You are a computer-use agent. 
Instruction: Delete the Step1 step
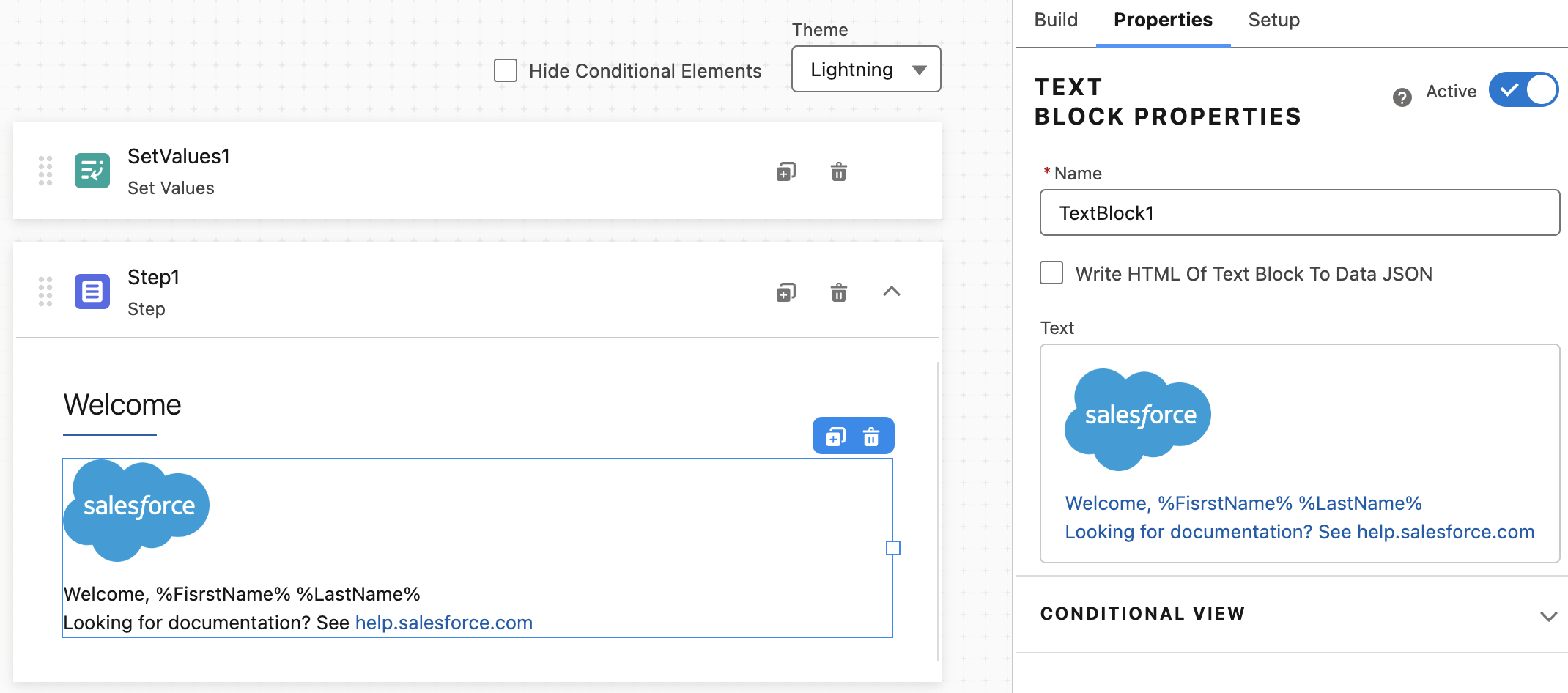838,292
